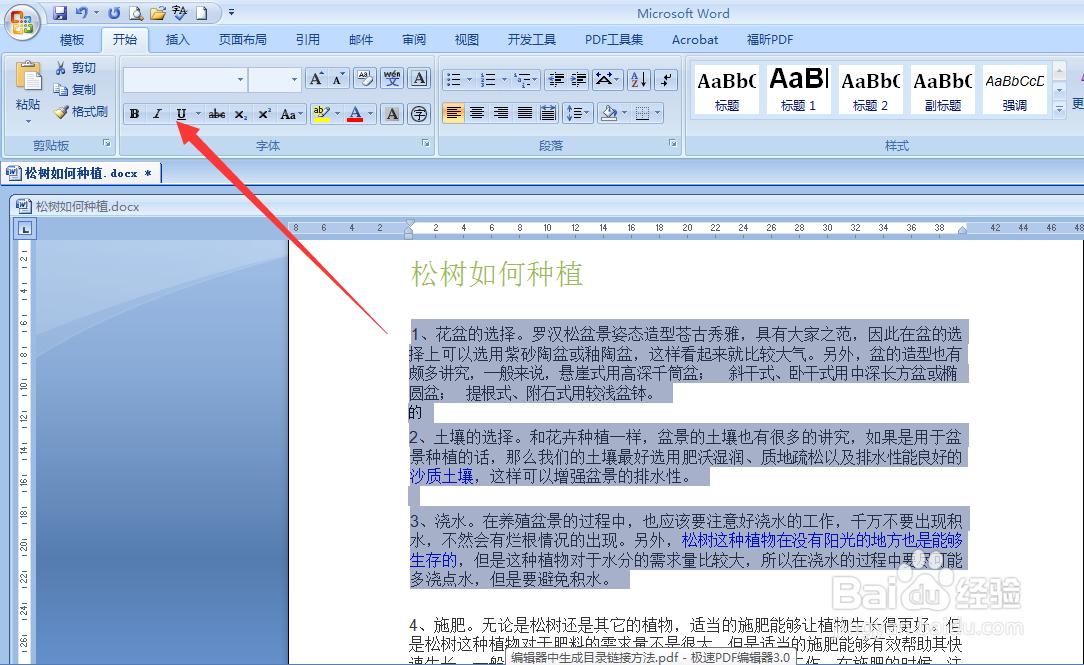1084x665 pixels.
Task: Apply strikethrough to the text
Action: point(216,113)
